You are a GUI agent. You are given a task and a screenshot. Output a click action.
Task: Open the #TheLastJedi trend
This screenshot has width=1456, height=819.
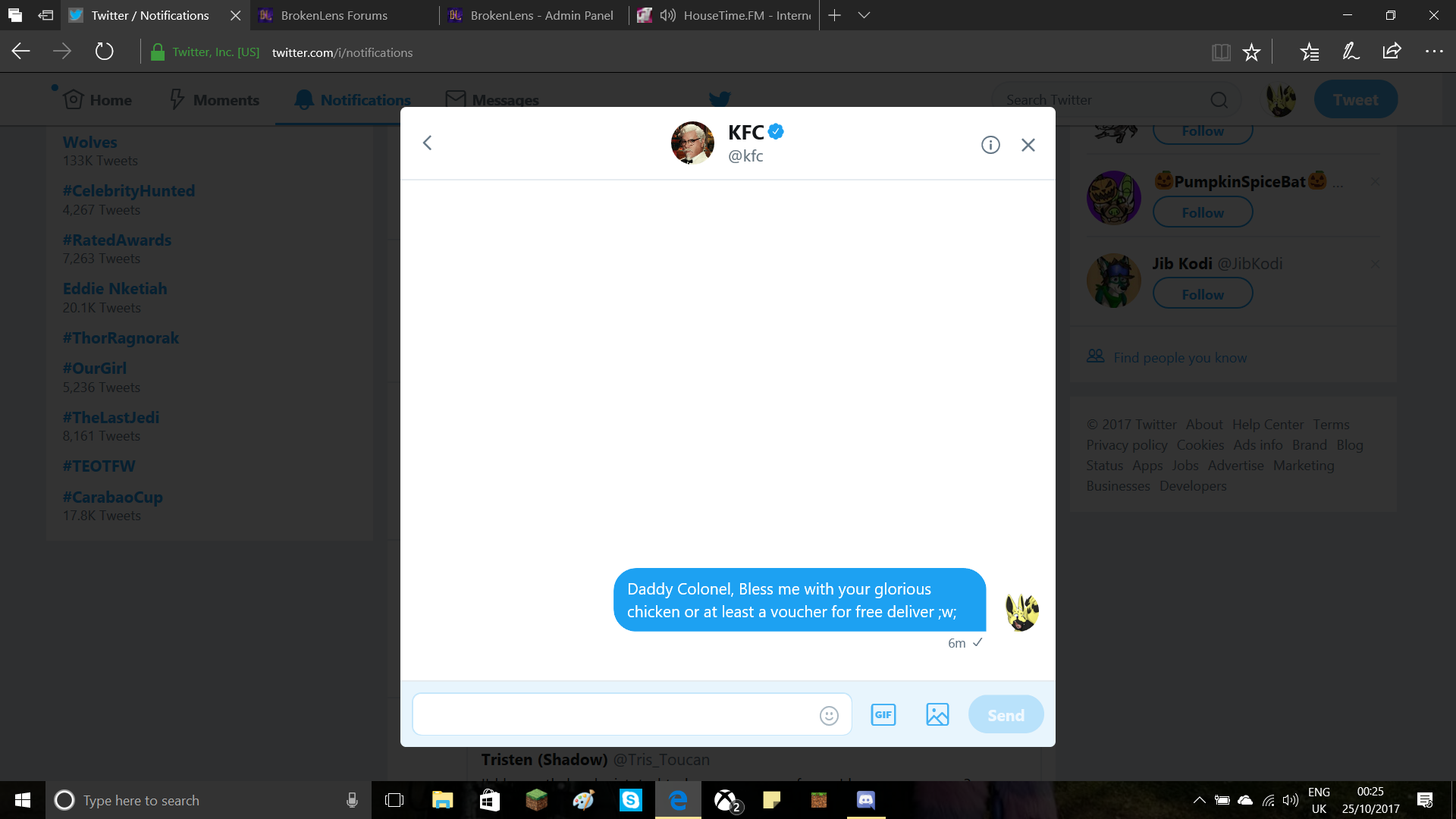pyautogui.click(x=111, y=418)
